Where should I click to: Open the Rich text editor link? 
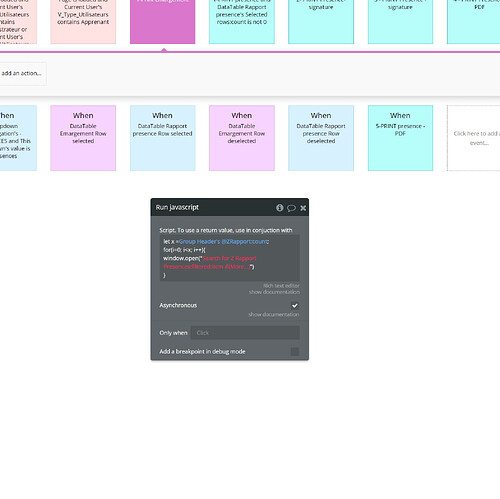[281, 286]
